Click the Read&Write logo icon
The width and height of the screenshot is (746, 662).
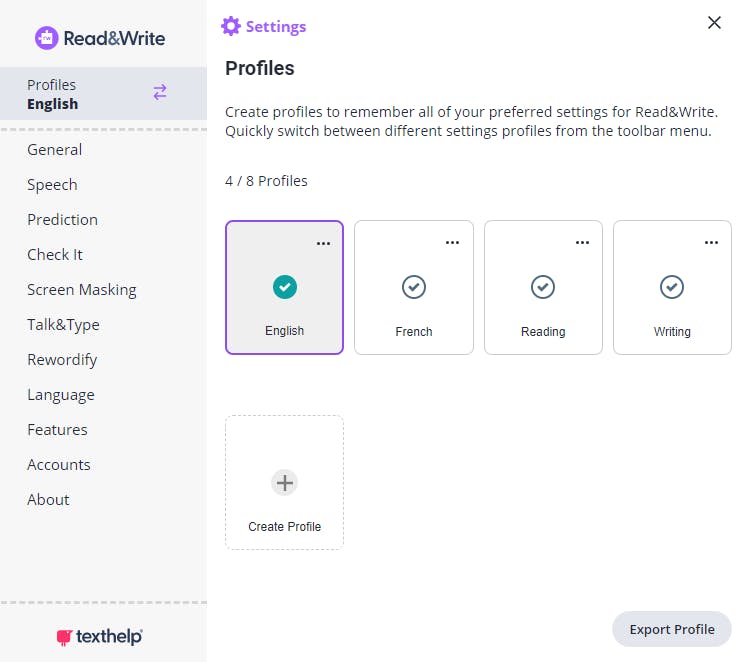(47, 39)
